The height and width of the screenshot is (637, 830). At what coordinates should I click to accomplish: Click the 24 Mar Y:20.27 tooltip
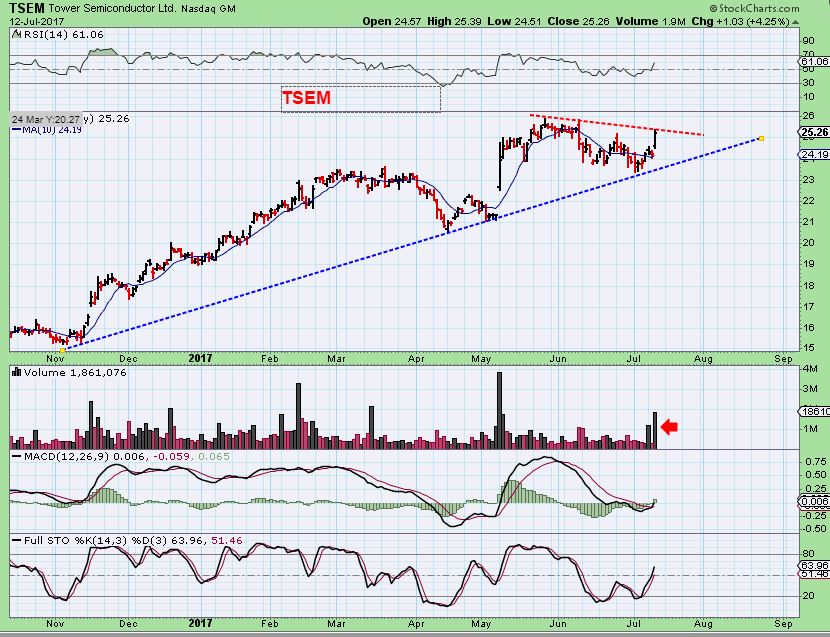(46, 120)
